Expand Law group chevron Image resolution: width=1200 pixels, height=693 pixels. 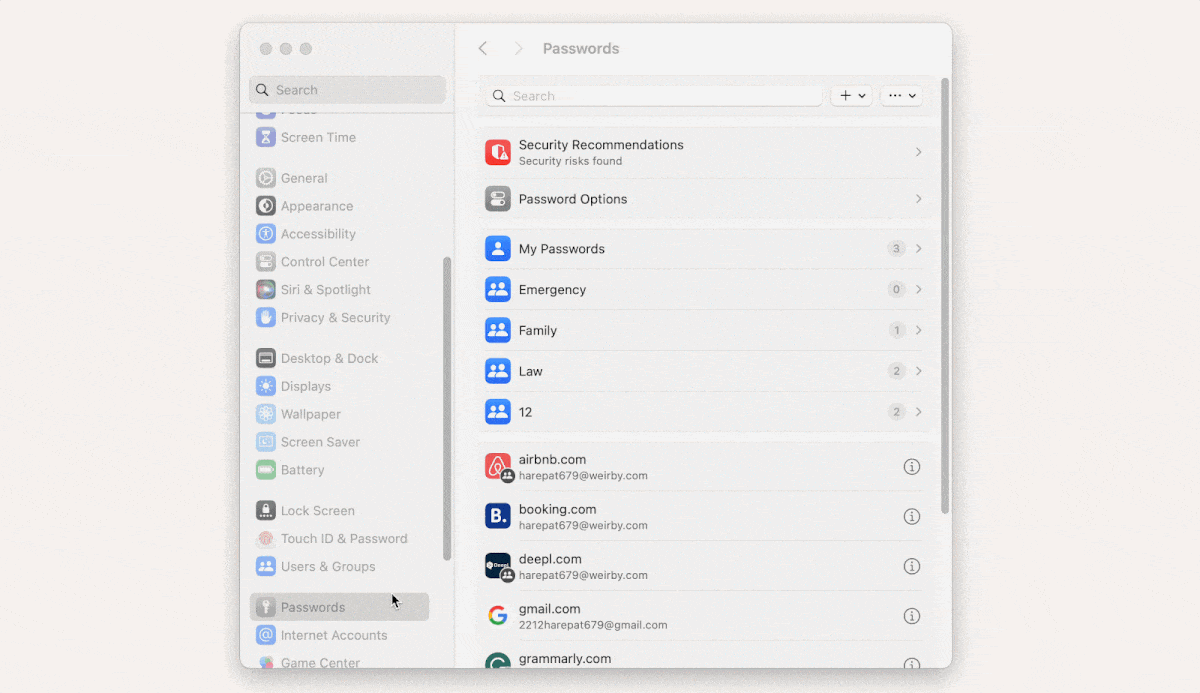pyautogui.click(x=919, y=371)
